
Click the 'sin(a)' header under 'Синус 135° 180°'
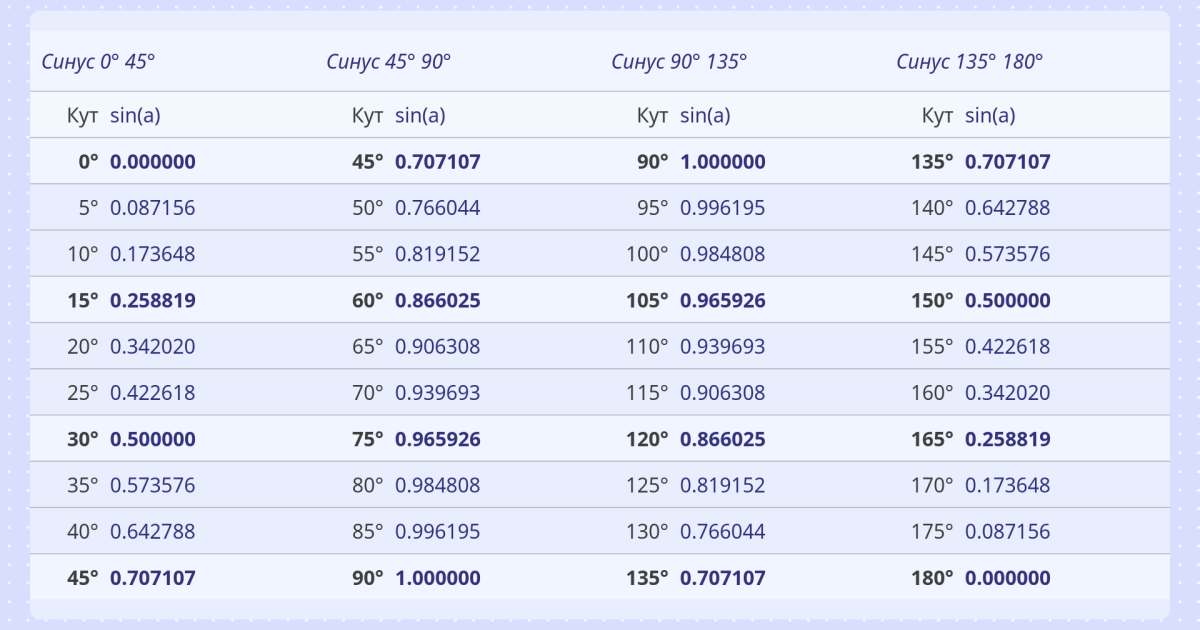(990, 115)
